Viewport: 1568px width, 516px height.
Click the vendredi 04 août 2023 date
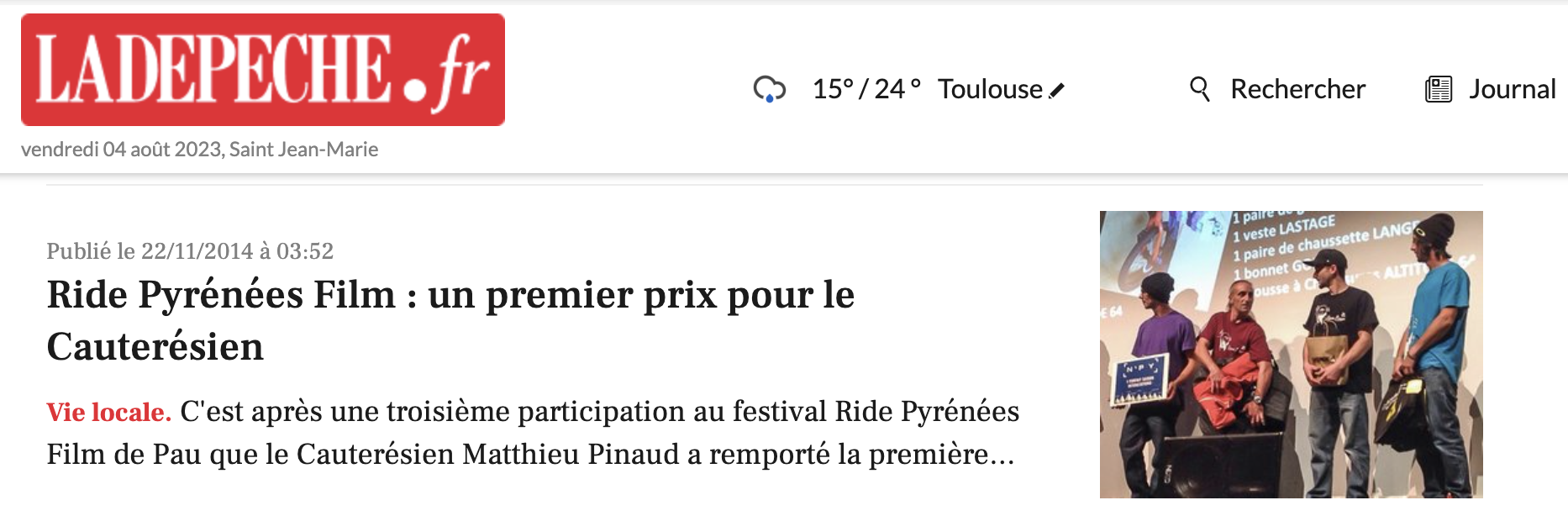pos(121,150)
